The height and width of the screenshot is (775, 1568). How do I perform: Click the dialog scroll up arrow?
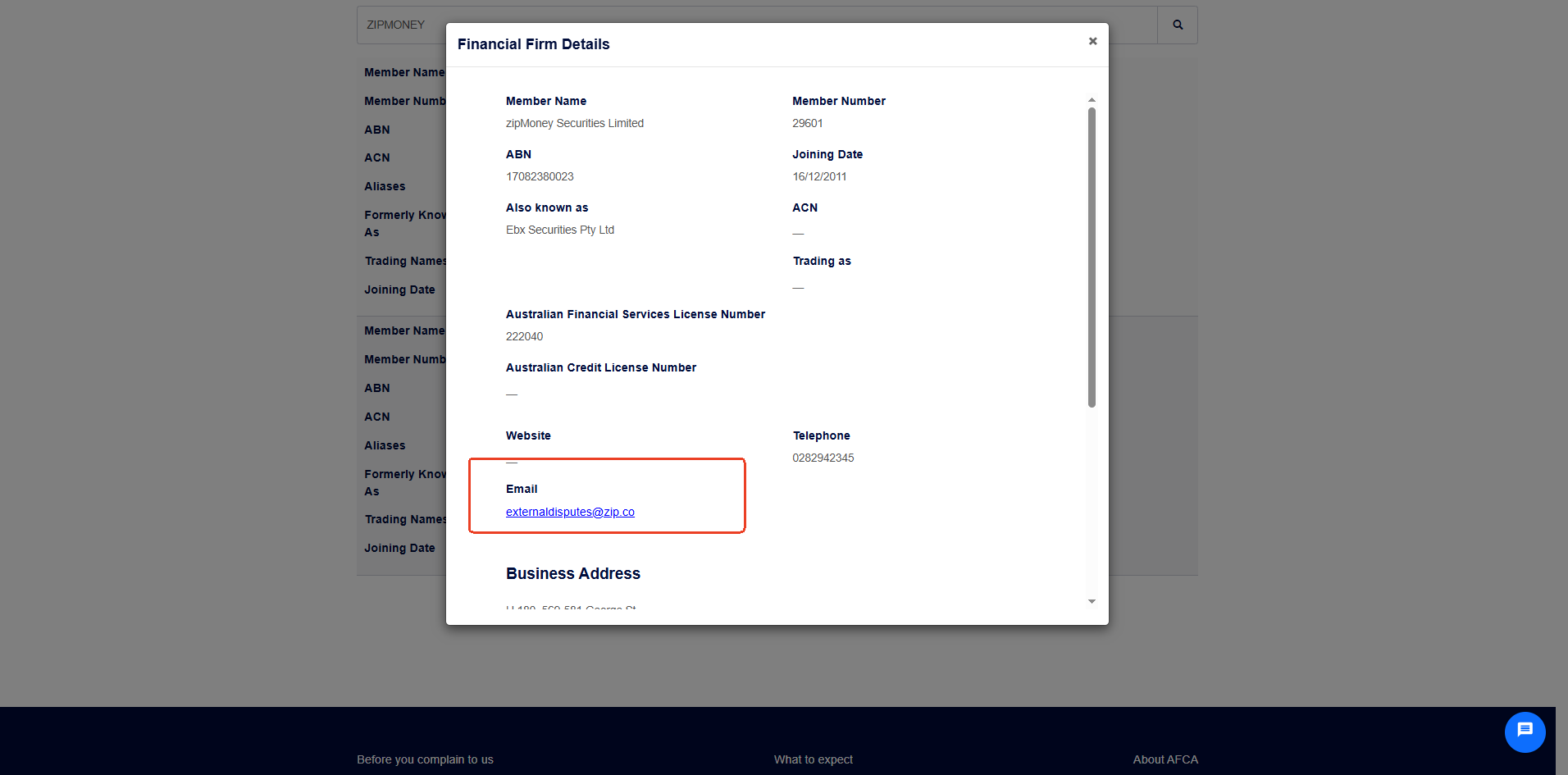click(1092, 100)
